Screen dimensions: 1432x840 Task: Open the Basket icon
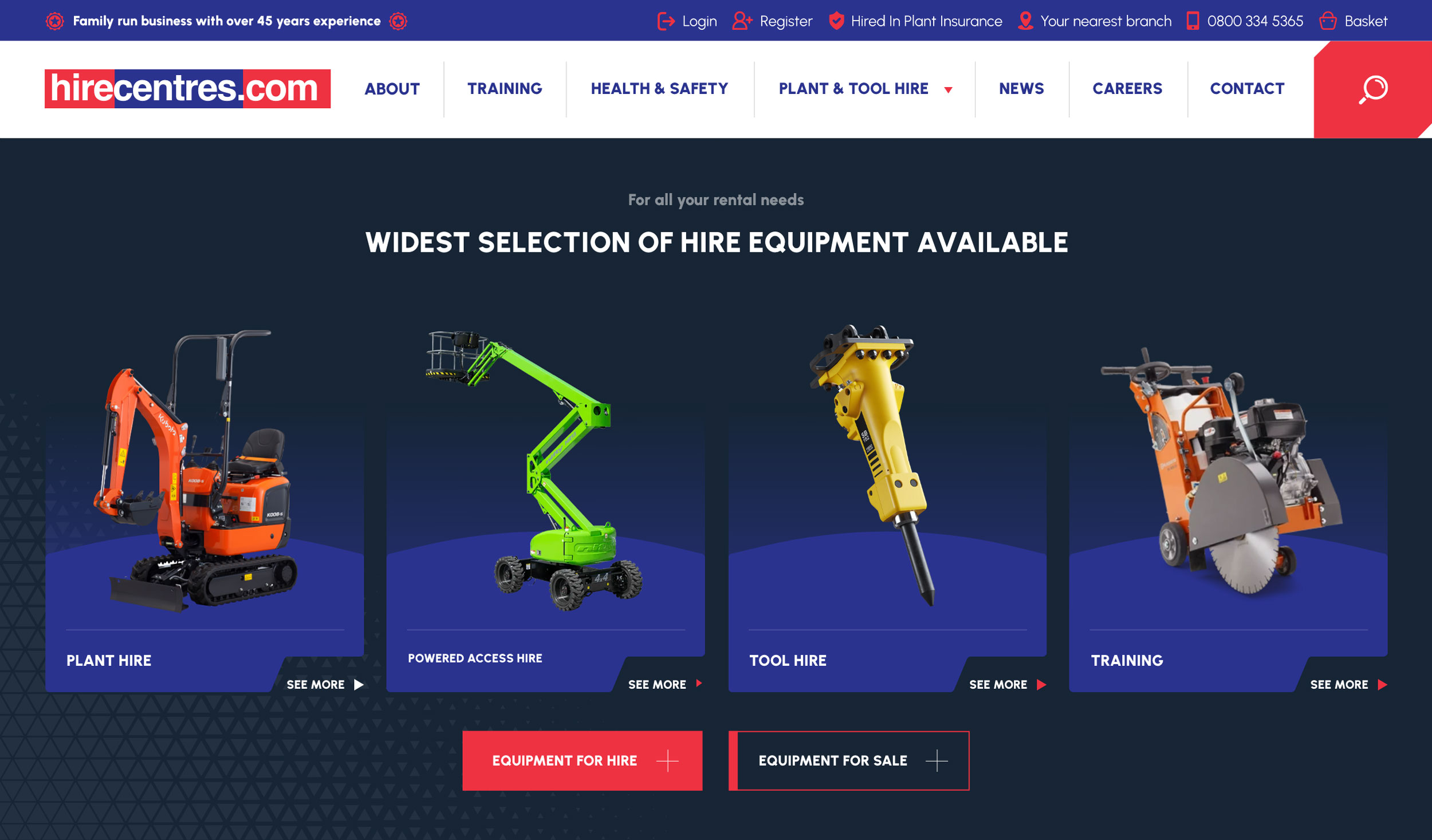(1328, 21)
